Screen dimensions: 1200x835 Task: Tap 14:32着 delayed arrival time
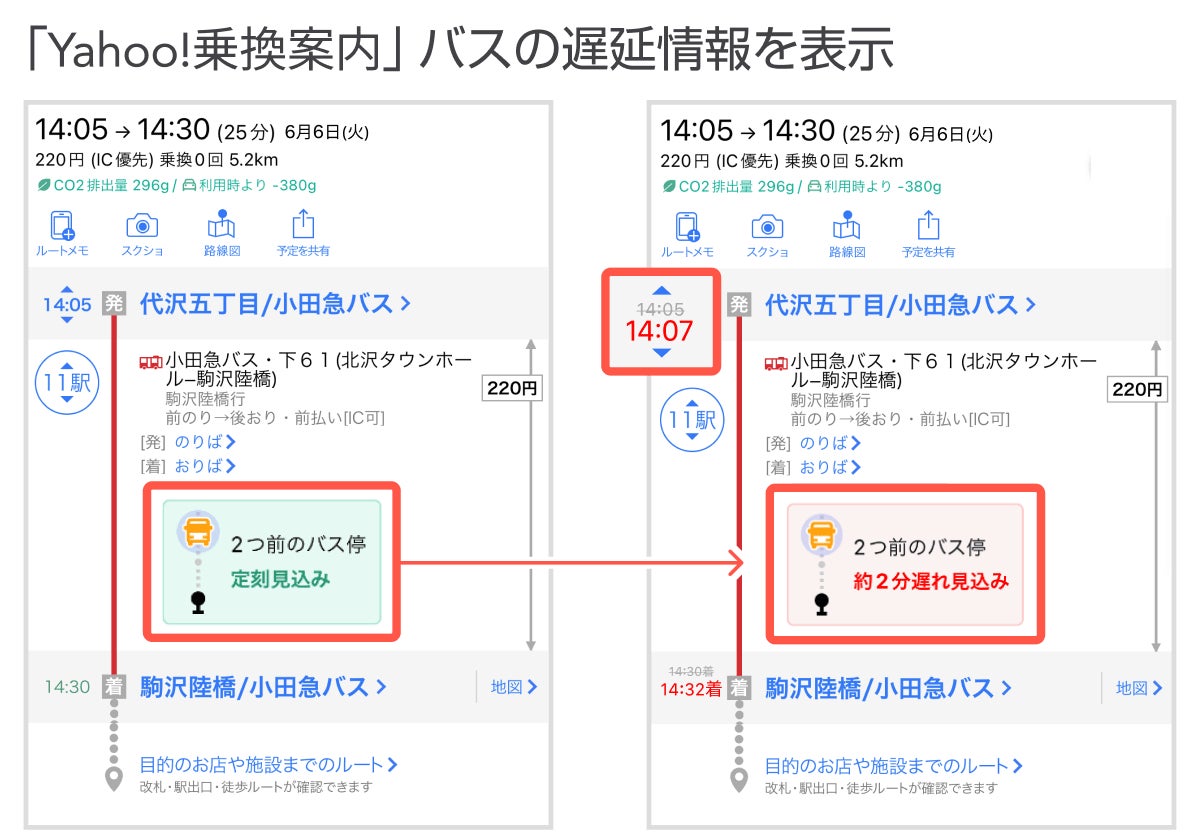click(x=689, y=688)
